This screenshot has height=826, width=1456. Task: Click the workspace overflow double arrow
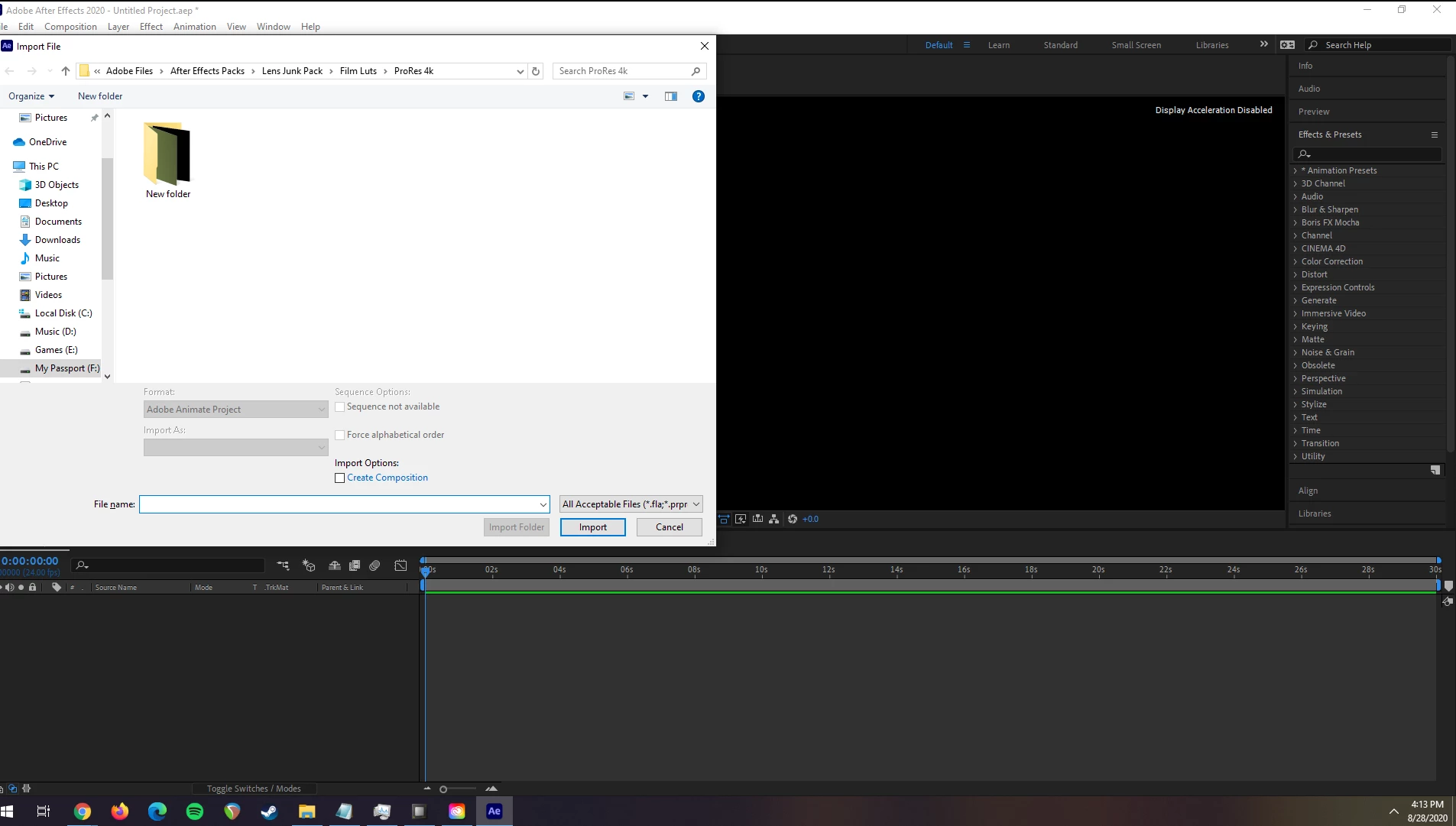click(x=1264, y=44)
